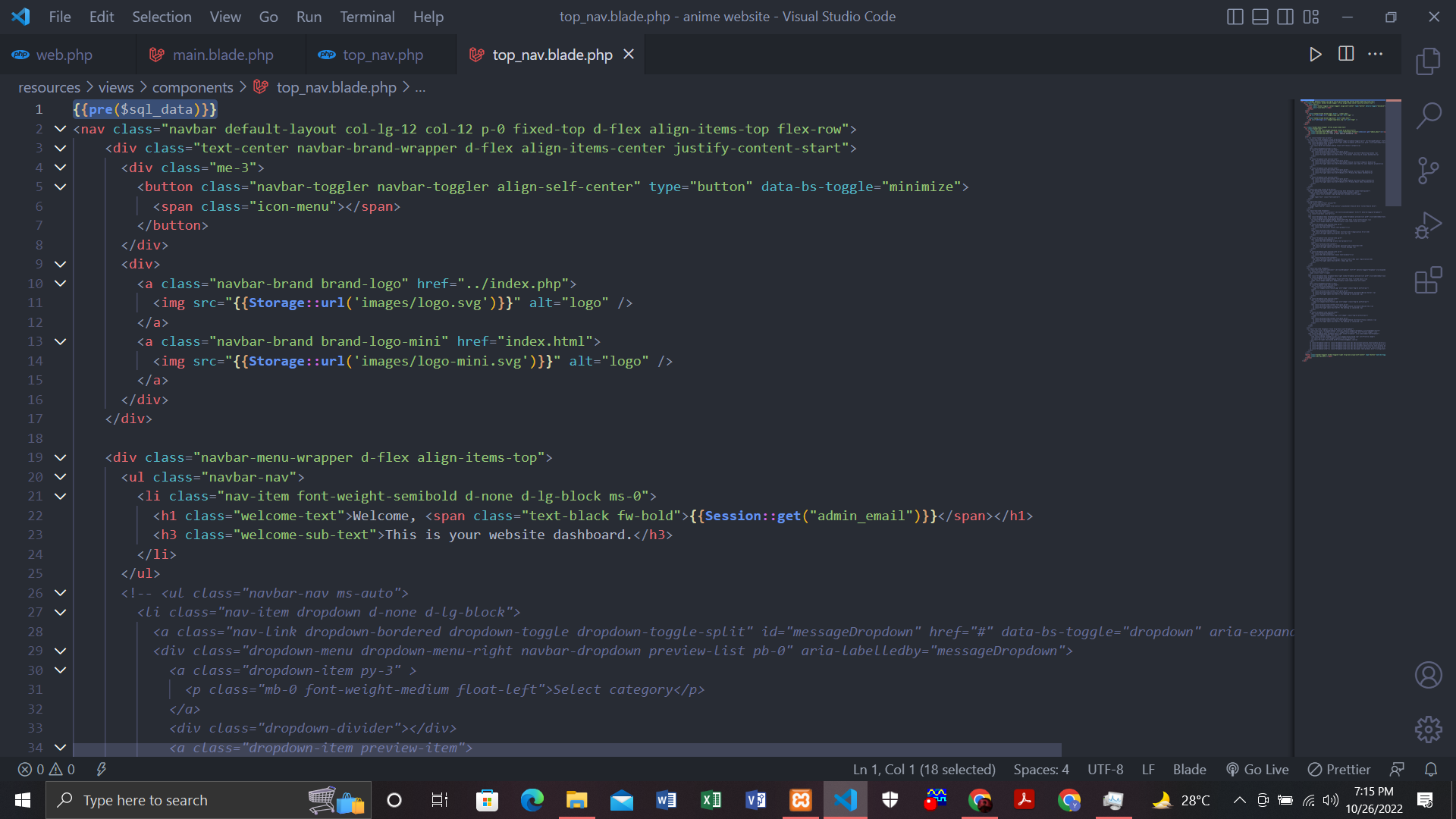Open the Edit menu
Viewport: 1456px width, 819px height.
[102, 17]
